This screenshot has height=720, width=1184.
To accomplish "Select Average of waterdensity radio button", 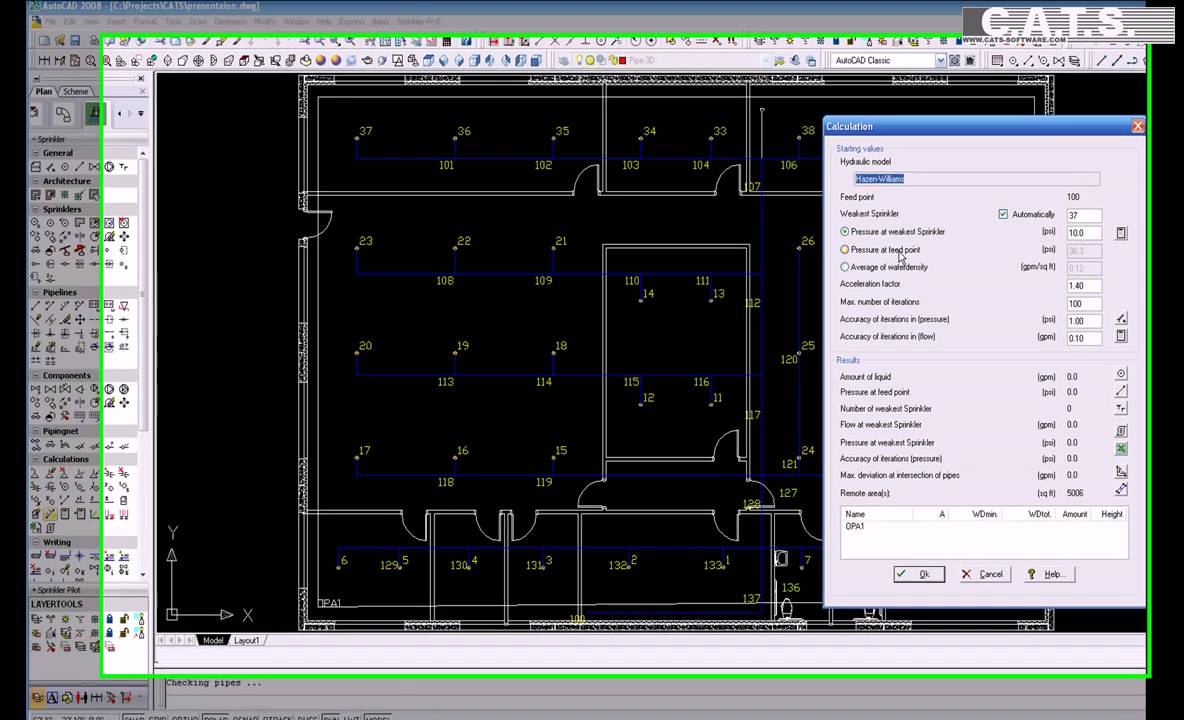I will [x=844, y=266].
